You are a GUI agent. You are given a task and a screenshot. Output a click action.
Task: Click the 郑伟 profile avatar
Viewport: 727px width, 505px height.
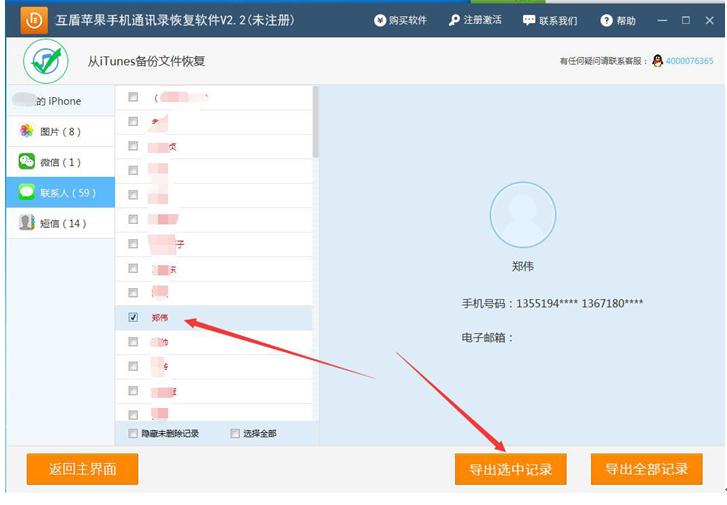click(523, 215)
